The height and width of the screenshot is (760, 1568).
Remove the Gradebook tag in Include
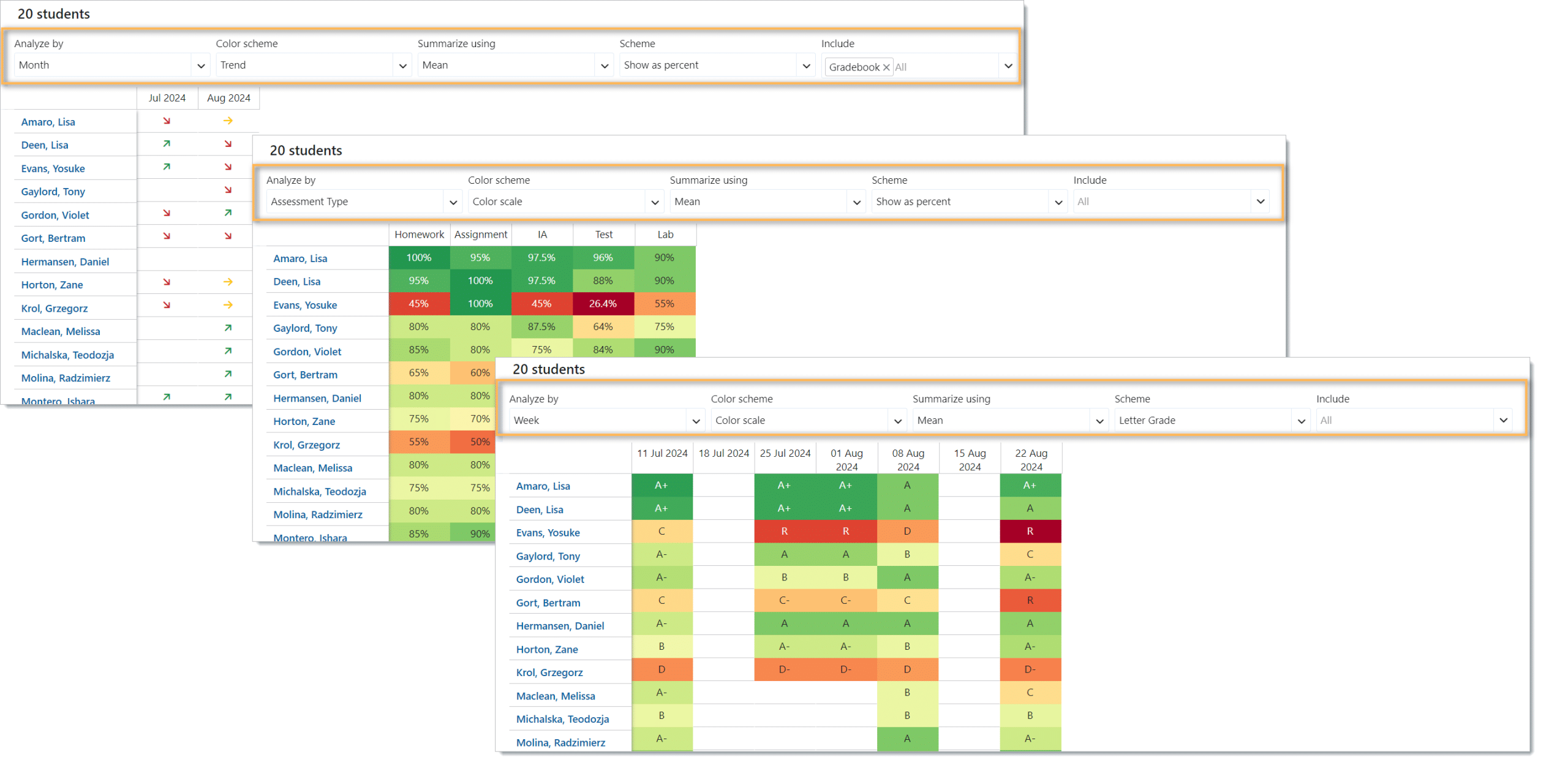[x=886, y=67]
